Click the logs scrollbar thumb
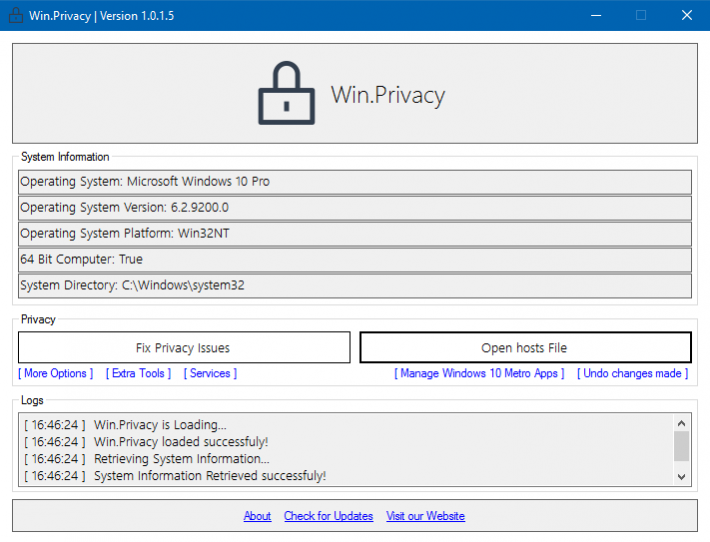The image size is (710, 542). point(681,446)
